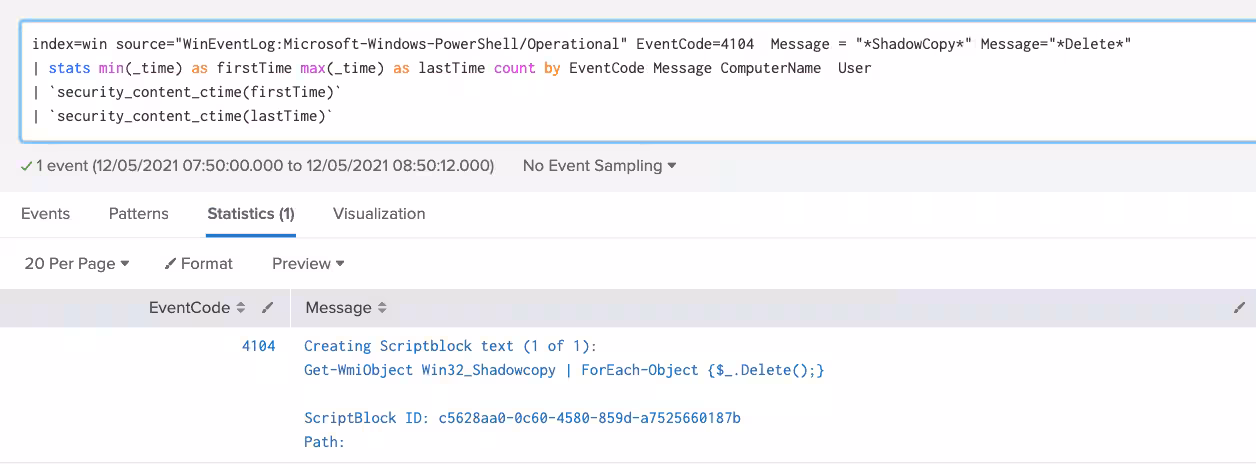Switch to the Events tab
Screen dimensions: 1256x464
45,214
